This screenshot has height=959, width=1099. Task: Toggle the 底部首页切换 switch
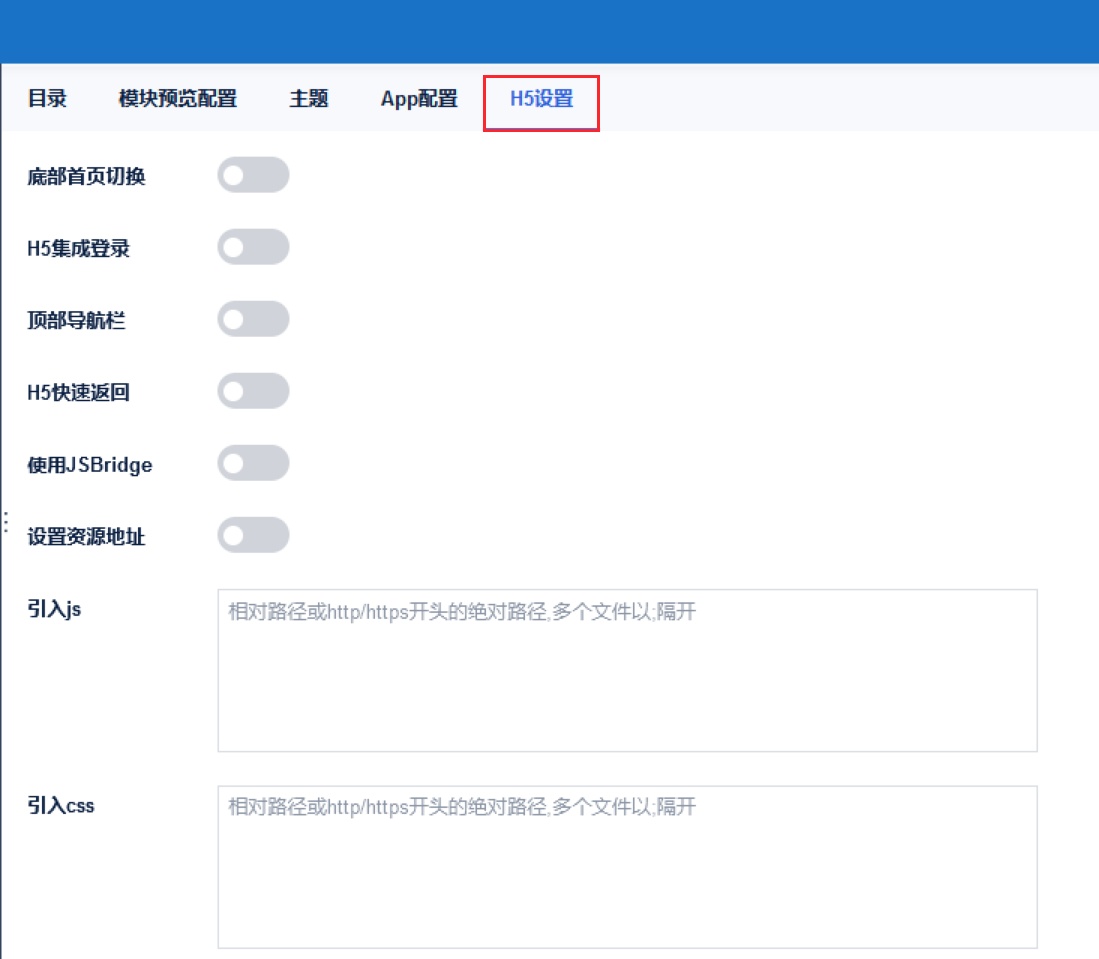point(253,175)
